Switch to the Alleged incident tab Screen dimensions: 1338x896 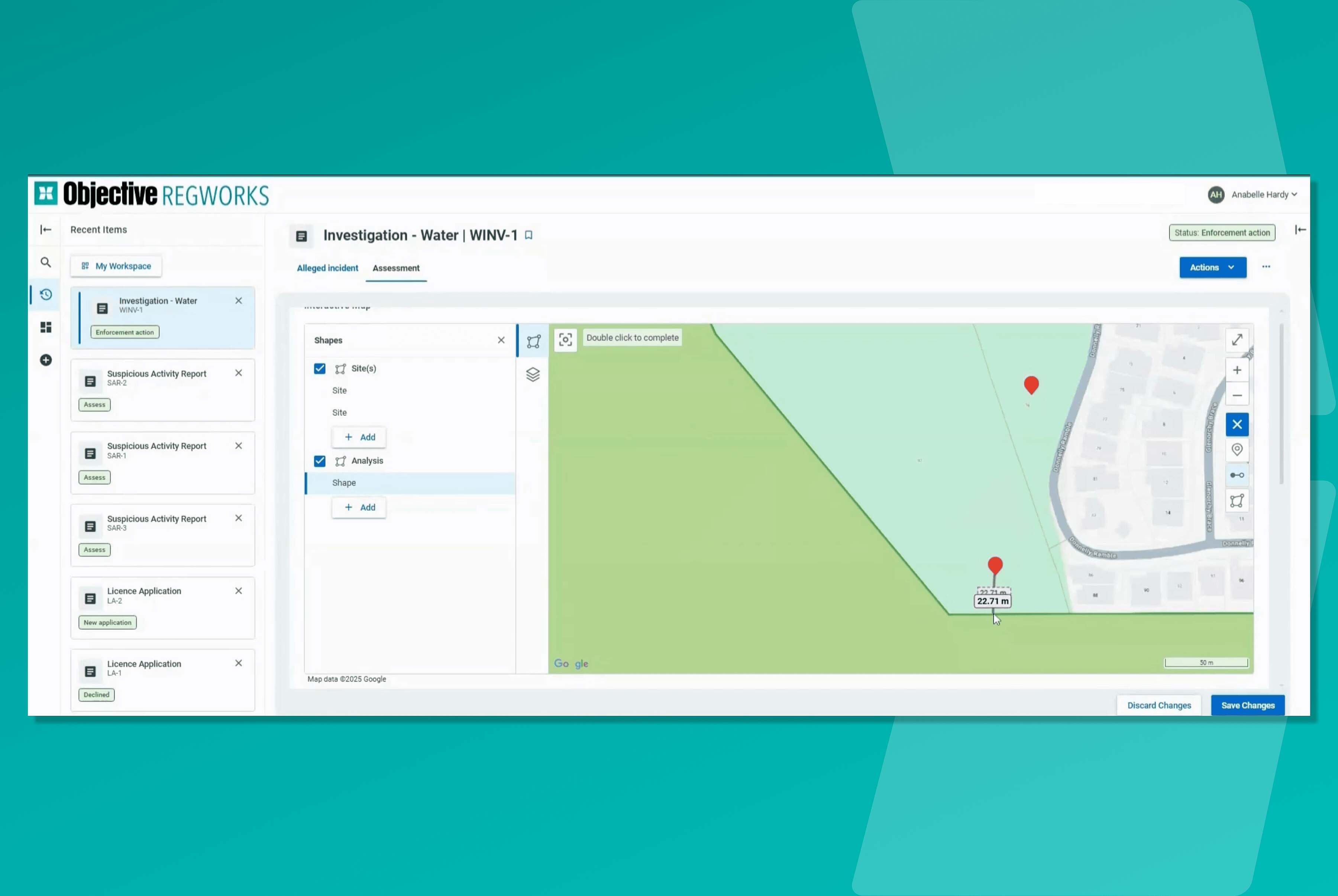[x=327, y=268]
